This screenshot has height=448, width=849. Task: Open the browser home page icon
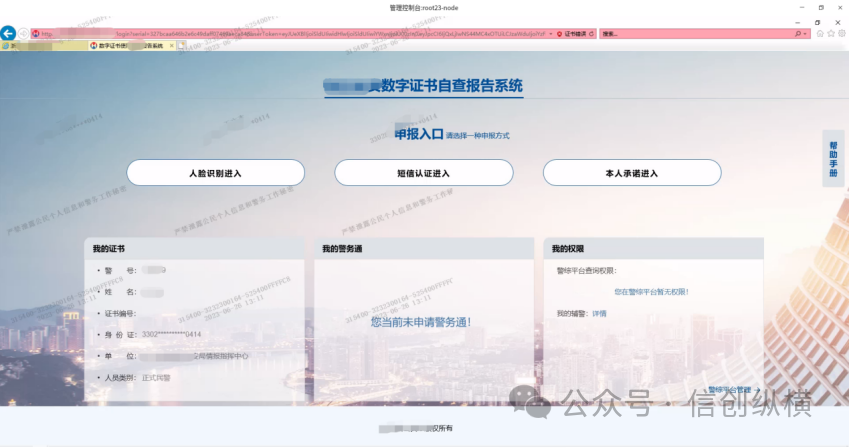tap(820, 34)
